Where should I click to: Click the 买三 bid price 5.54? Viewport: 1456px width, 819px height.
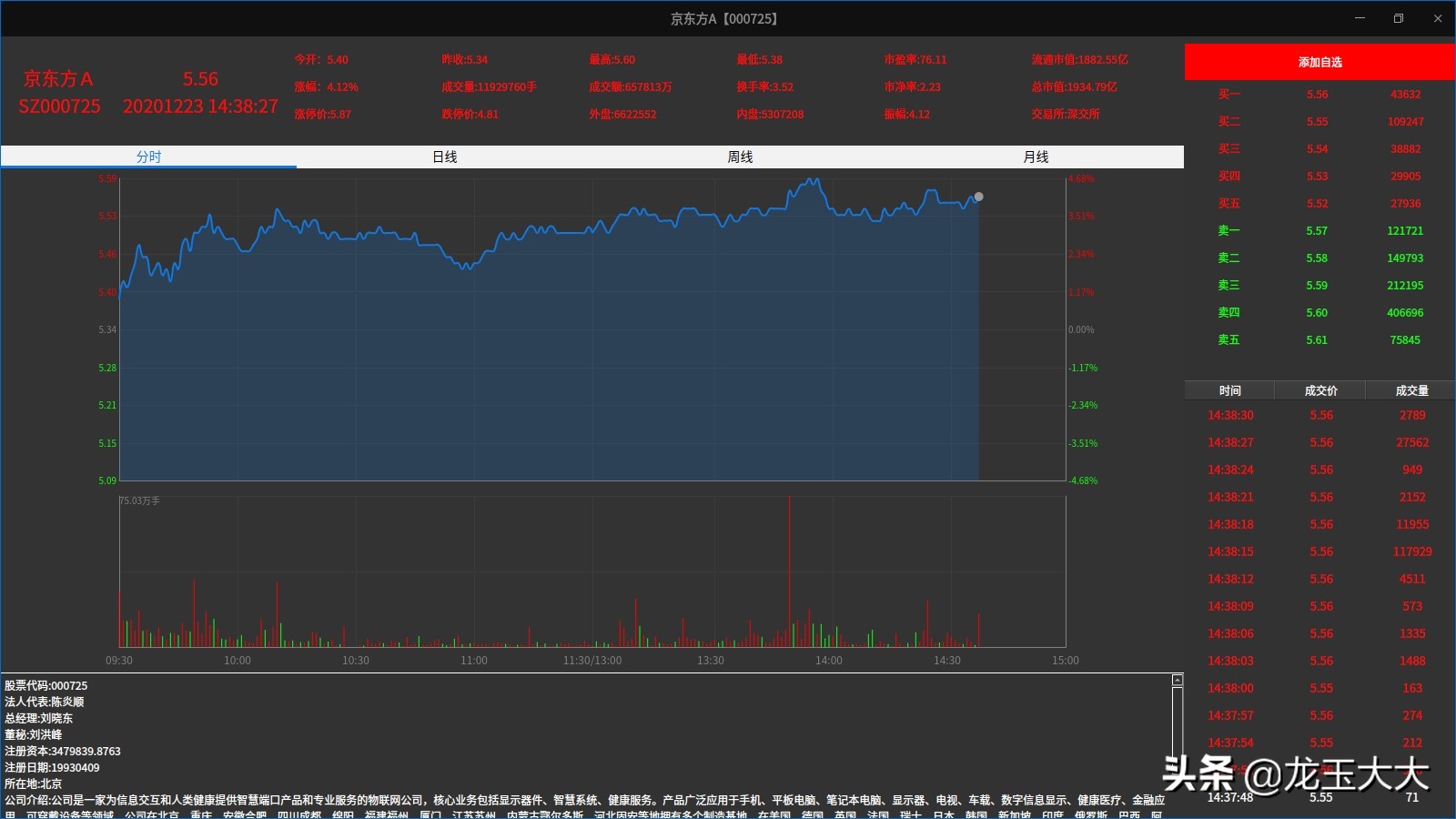(1317, 148)
